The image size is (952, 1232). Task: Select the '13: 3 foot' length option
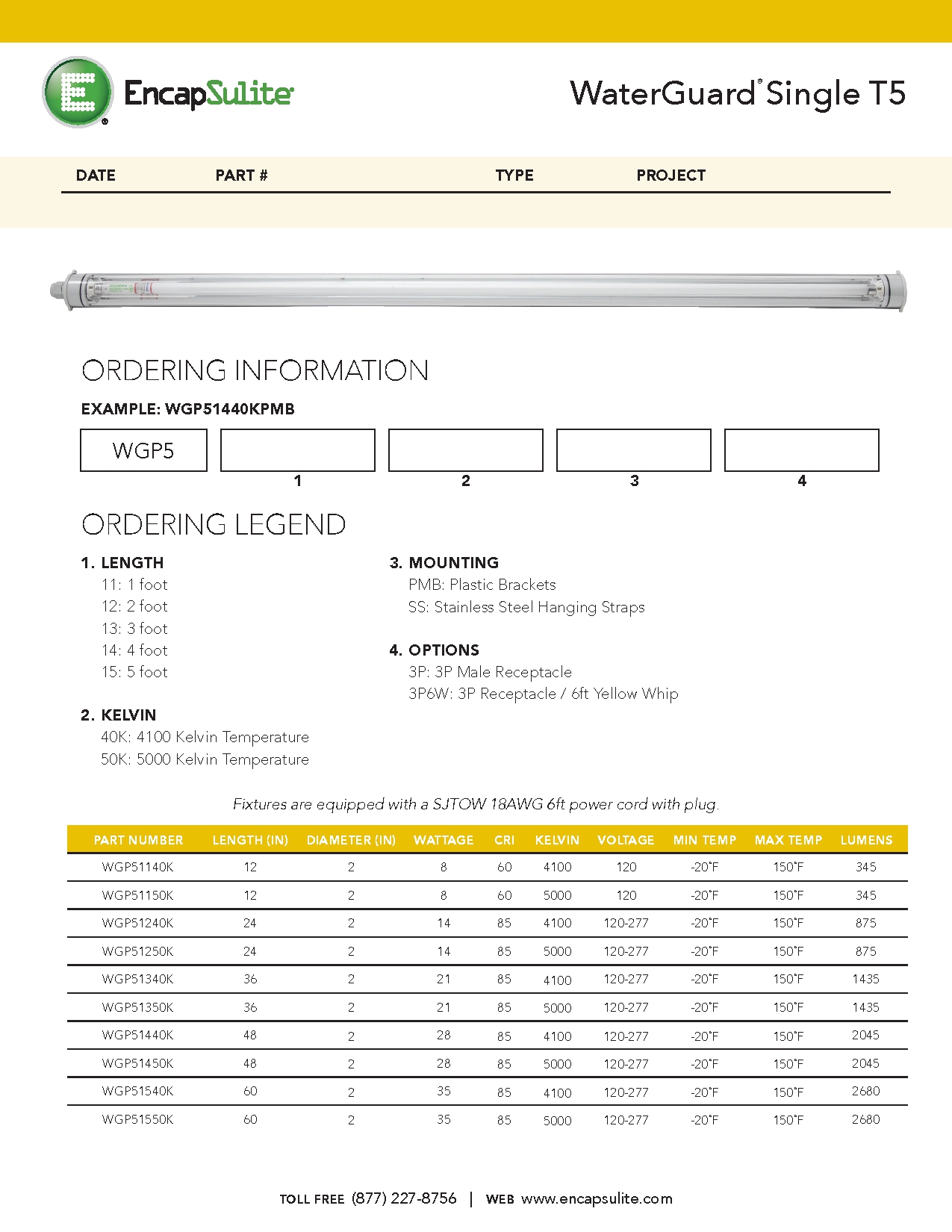134,629
